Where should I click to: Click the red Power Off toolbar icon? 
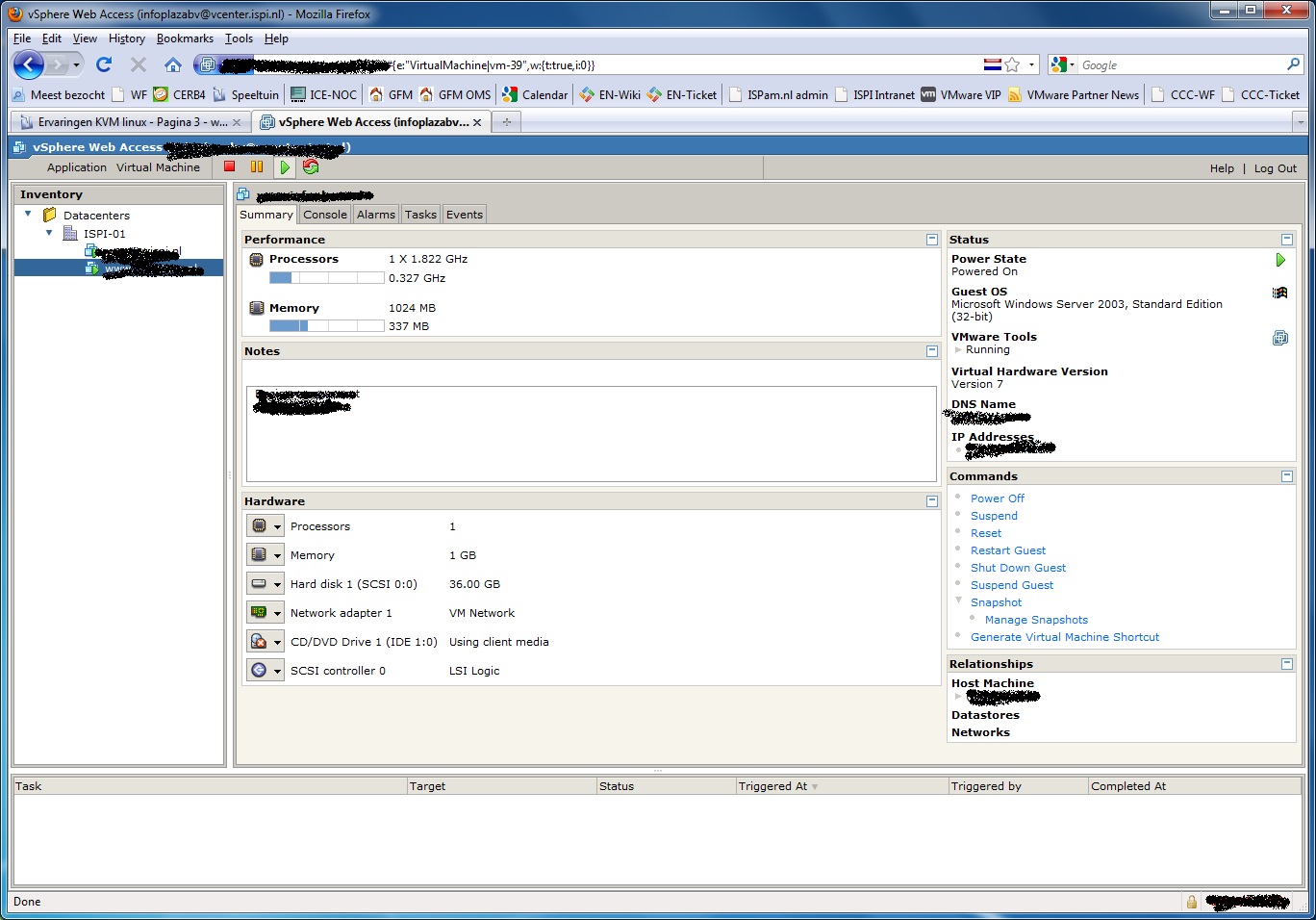(x=230, y=166)
